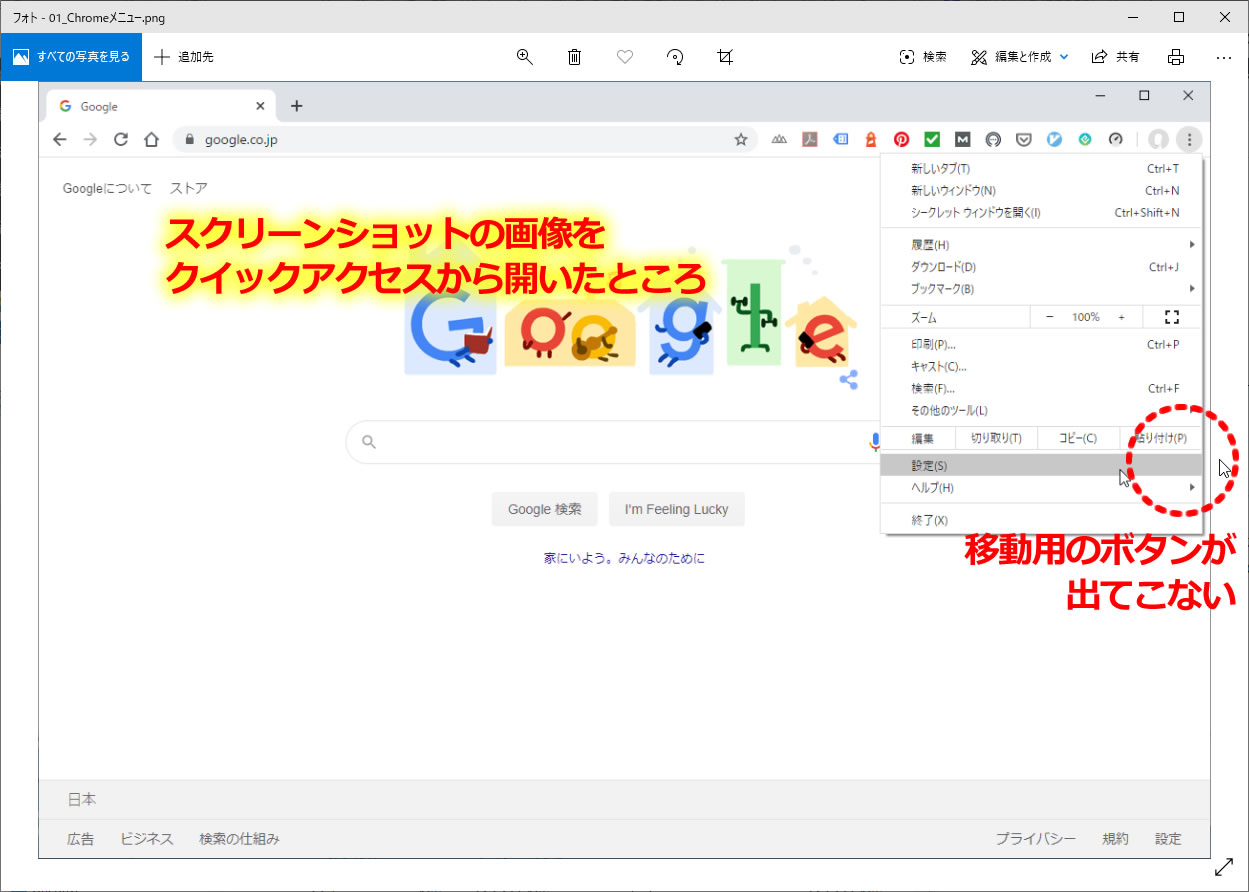Click the Adobe Acrobat extension icon
Image resolution: width=1249 pixels, height=892 pixels.
810,140
